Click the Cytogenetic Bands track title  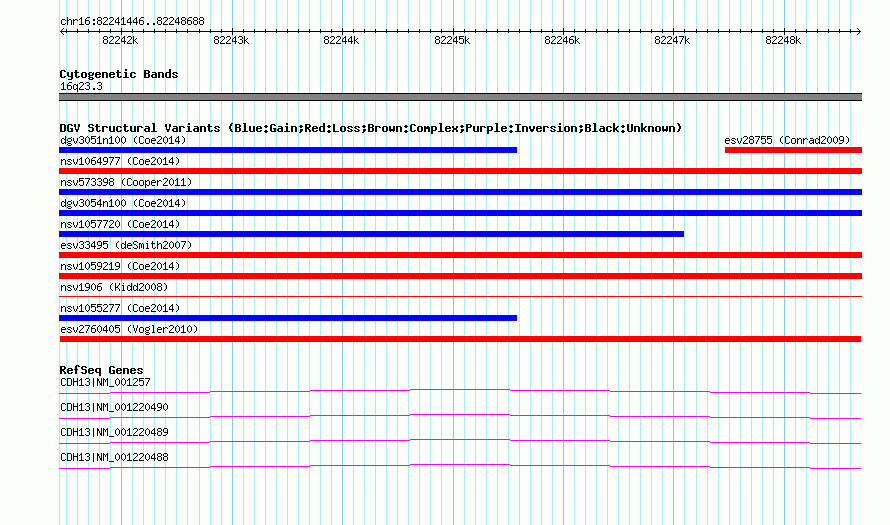tap(119, 74)
